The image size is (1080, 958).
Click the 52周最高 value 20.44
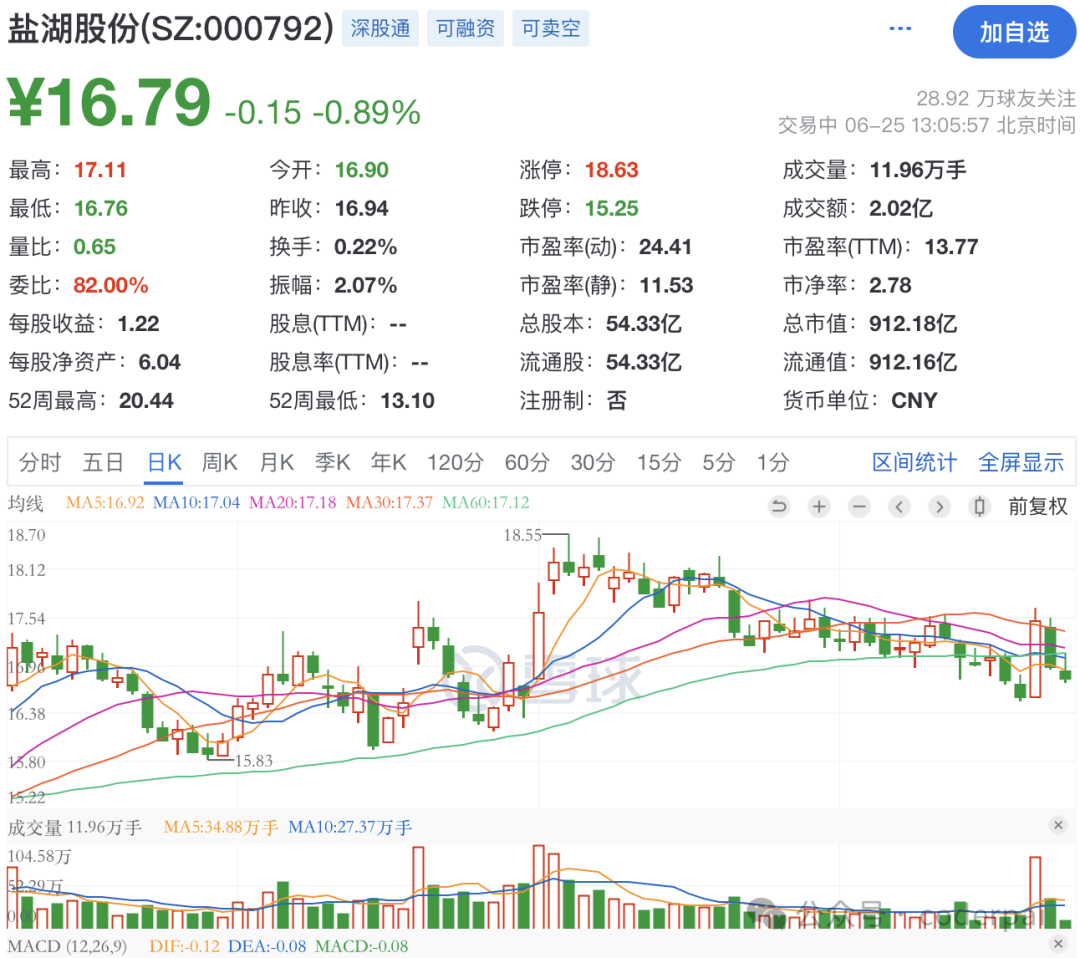click(146, 401)
